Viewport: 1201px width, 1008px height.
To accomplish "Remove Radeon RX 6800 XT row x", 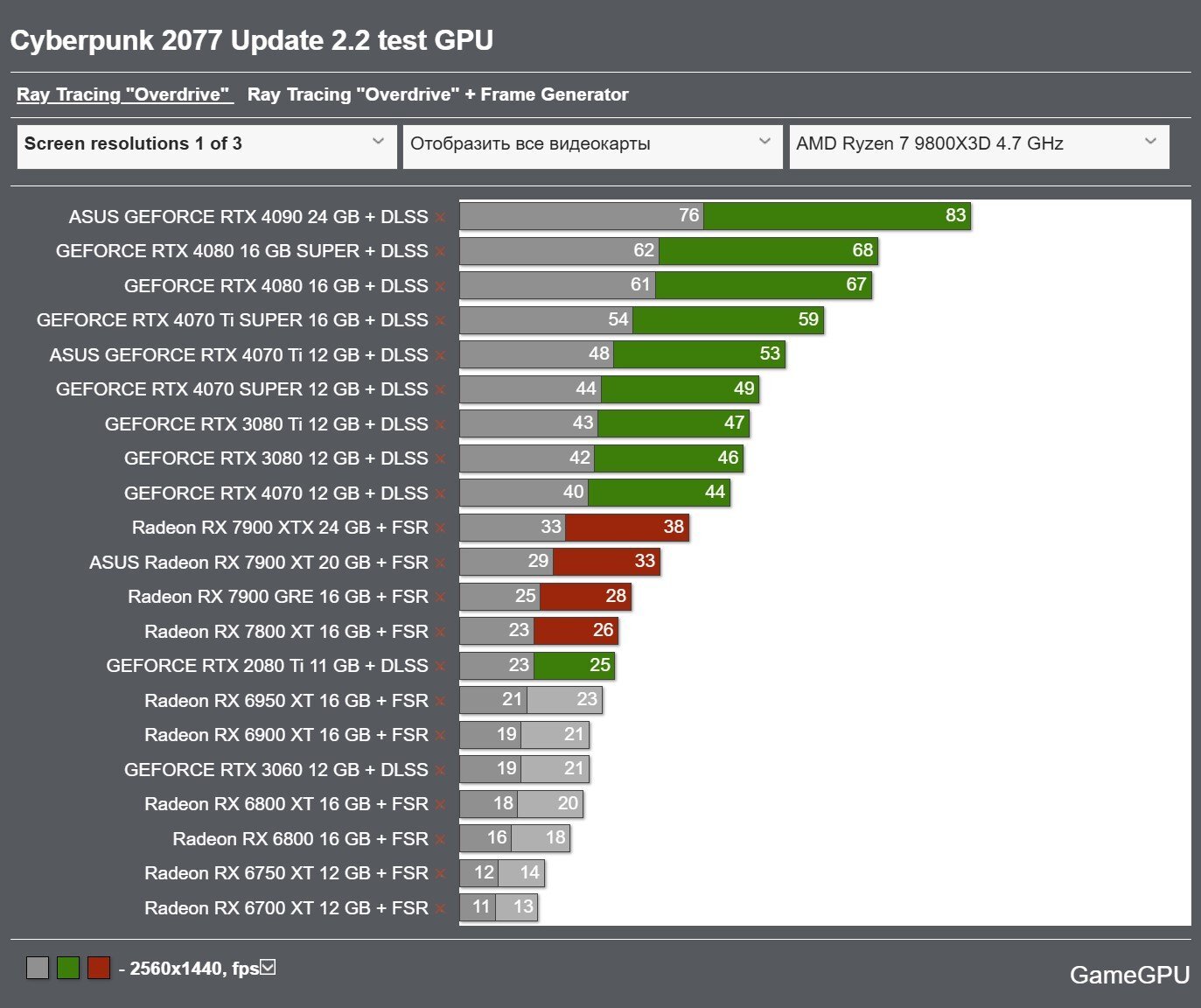I will point(440,805).
